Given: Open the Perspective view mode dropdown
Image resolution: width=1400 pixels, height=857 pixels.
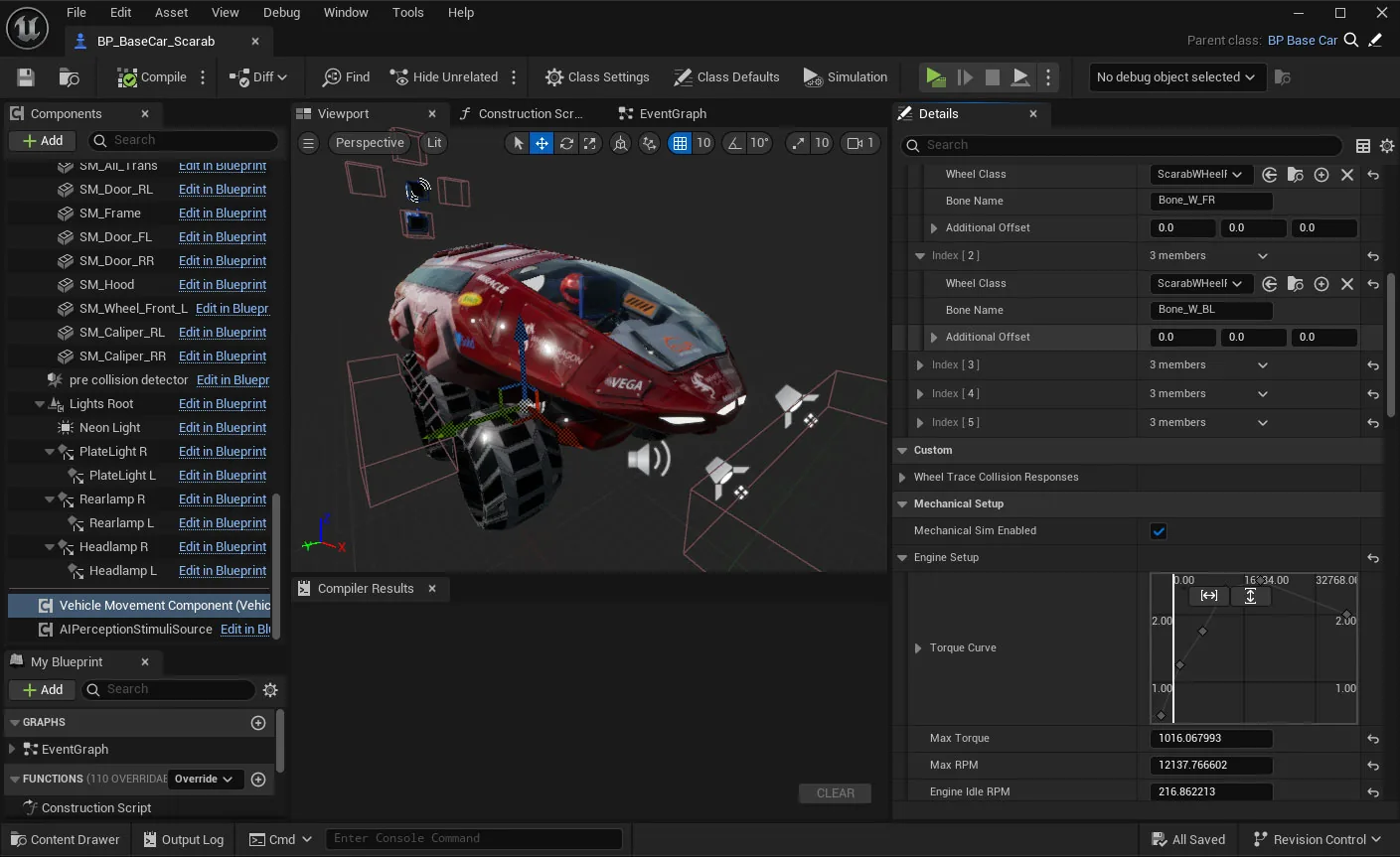Looking at the screenshot, I should [x=370, y=143].
